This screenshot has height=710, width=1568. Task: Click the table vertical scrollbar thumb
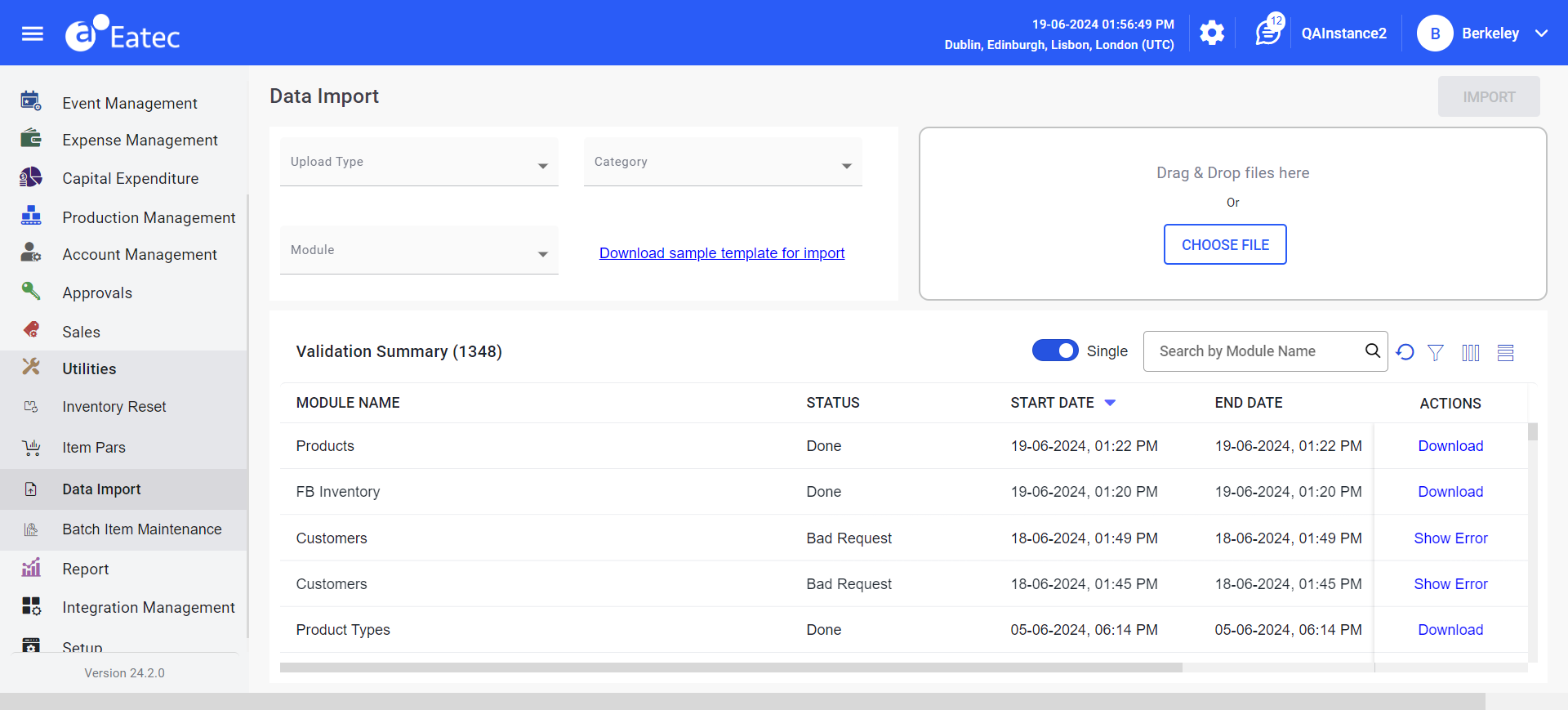pos(1533,431)
